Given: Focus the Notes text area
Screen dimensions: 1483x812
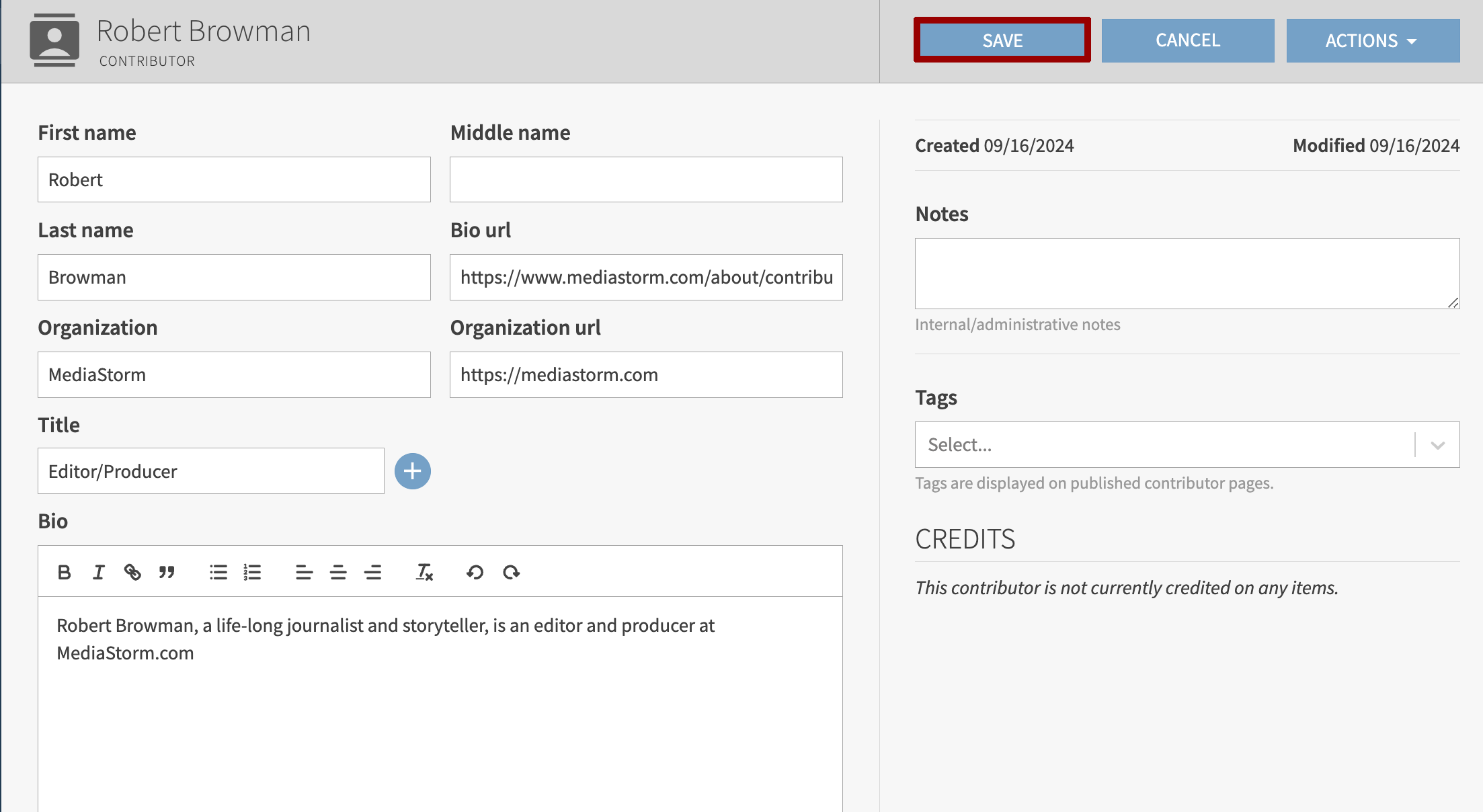Looking at the screenshot, I should [1187, 274].
